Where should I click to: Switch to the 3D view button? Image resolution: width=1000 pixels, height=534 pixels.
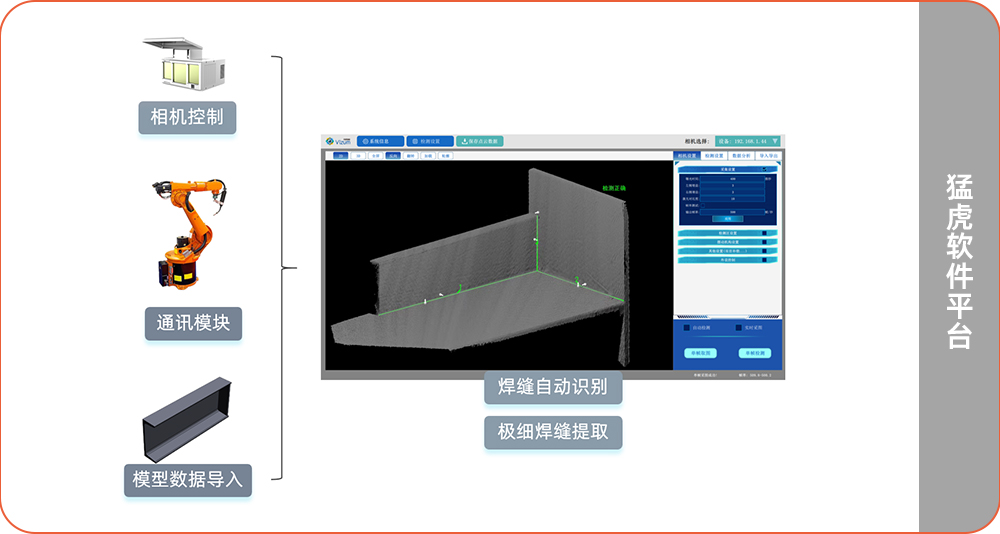(358, 156)
